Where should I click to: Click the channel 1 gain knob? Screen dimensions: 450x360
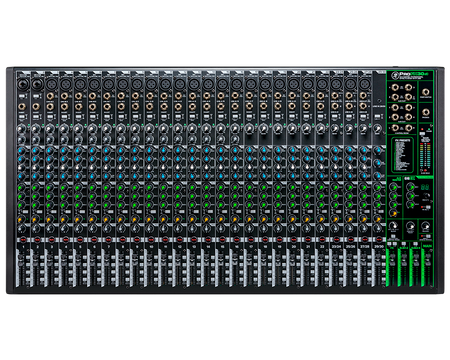(x=21, y=129)
